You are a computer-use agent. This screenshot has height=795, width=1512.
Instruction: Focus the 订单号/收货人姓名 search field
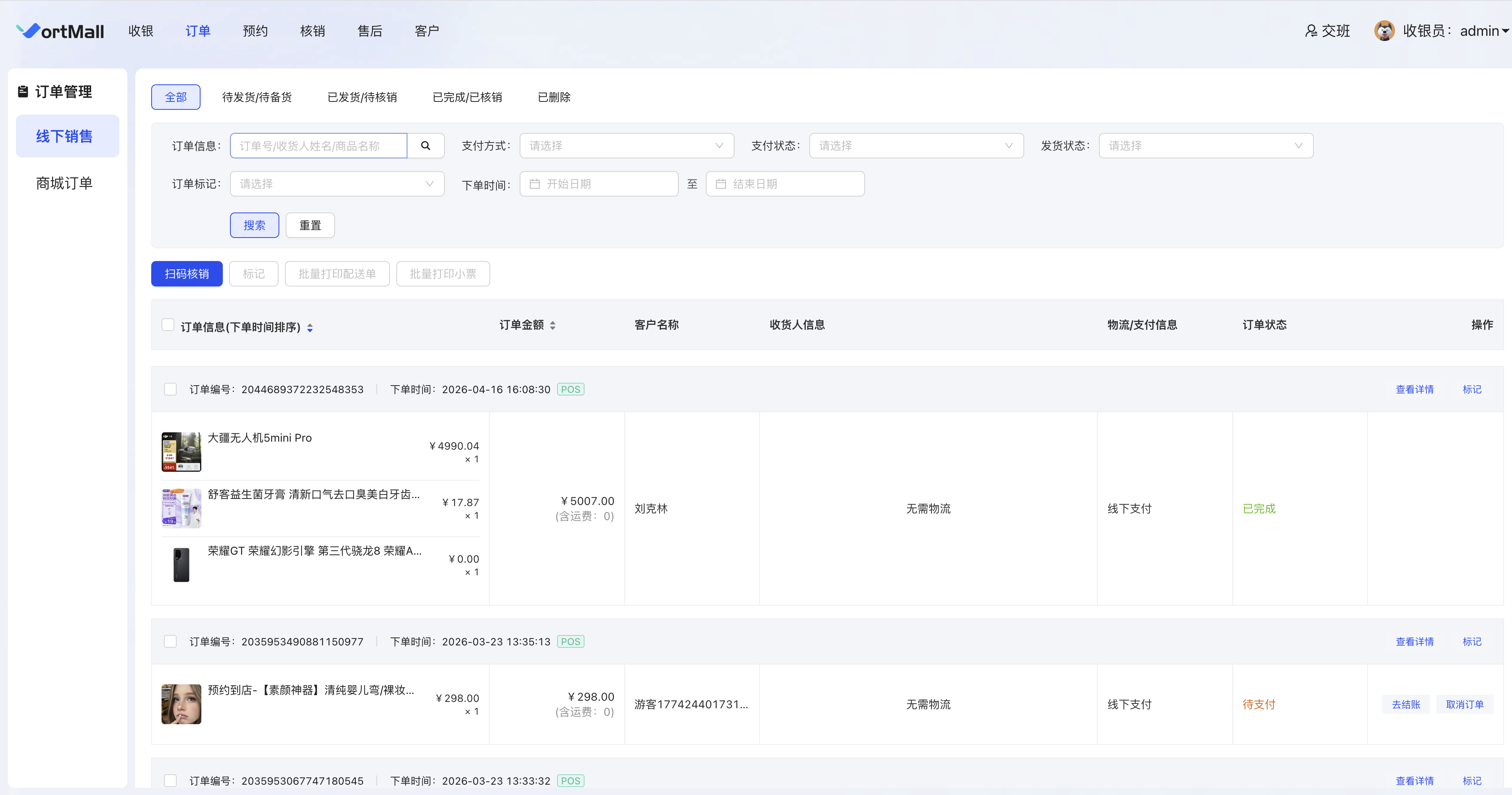coord(318,146)
